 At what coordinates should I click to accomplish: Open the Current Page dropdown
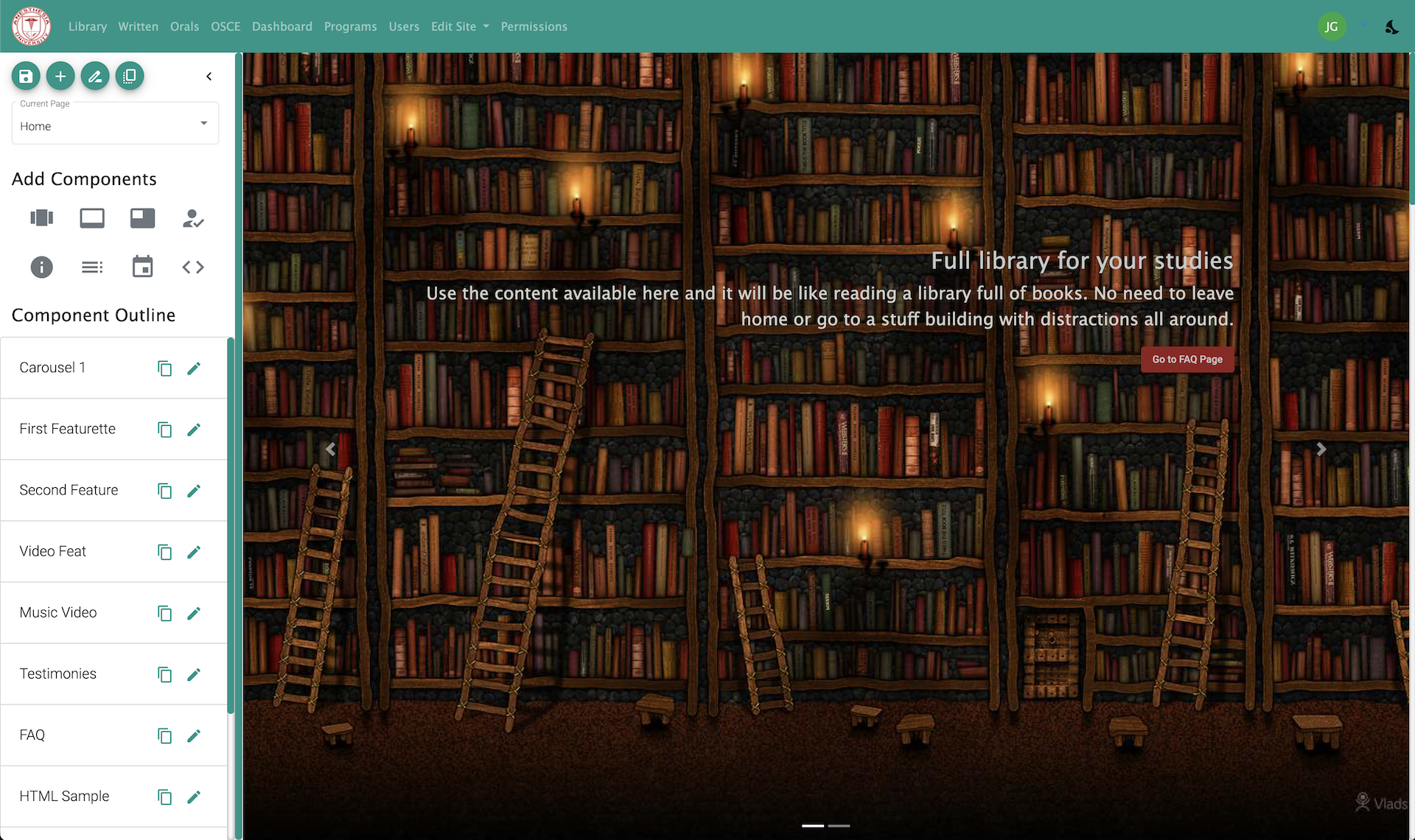pyautogui.click(x=115, y=123)
